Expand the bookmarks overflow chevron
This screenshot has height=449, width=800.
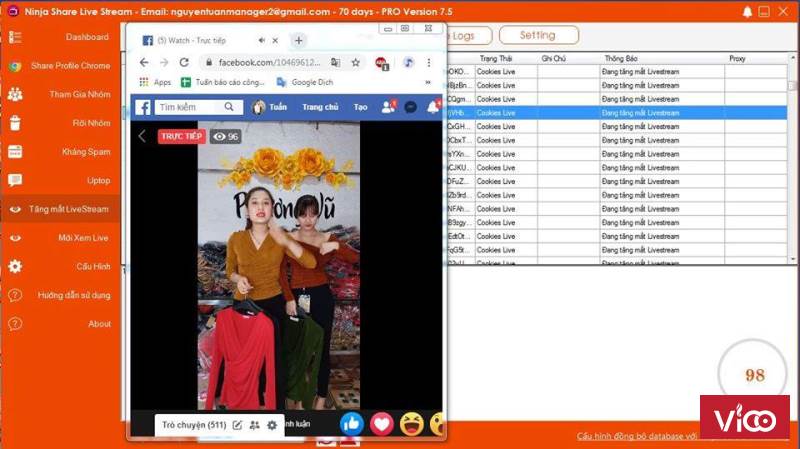428,82
